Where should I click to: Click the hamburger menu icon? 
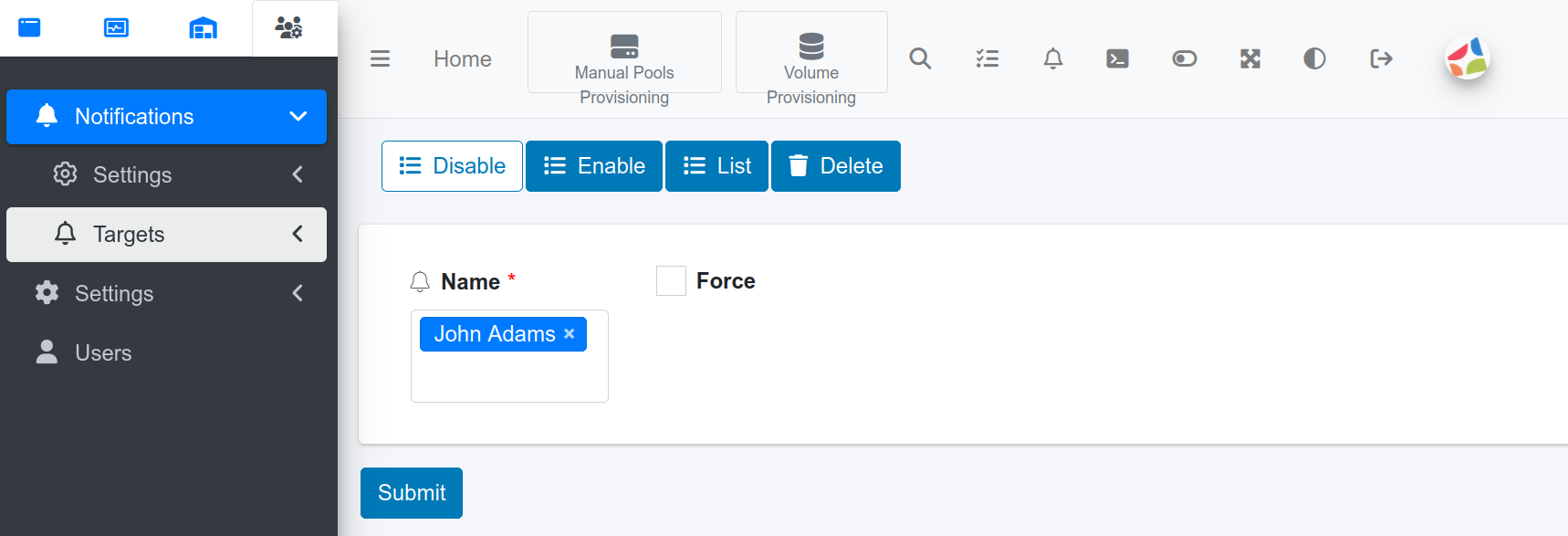(x=380, y=58)
